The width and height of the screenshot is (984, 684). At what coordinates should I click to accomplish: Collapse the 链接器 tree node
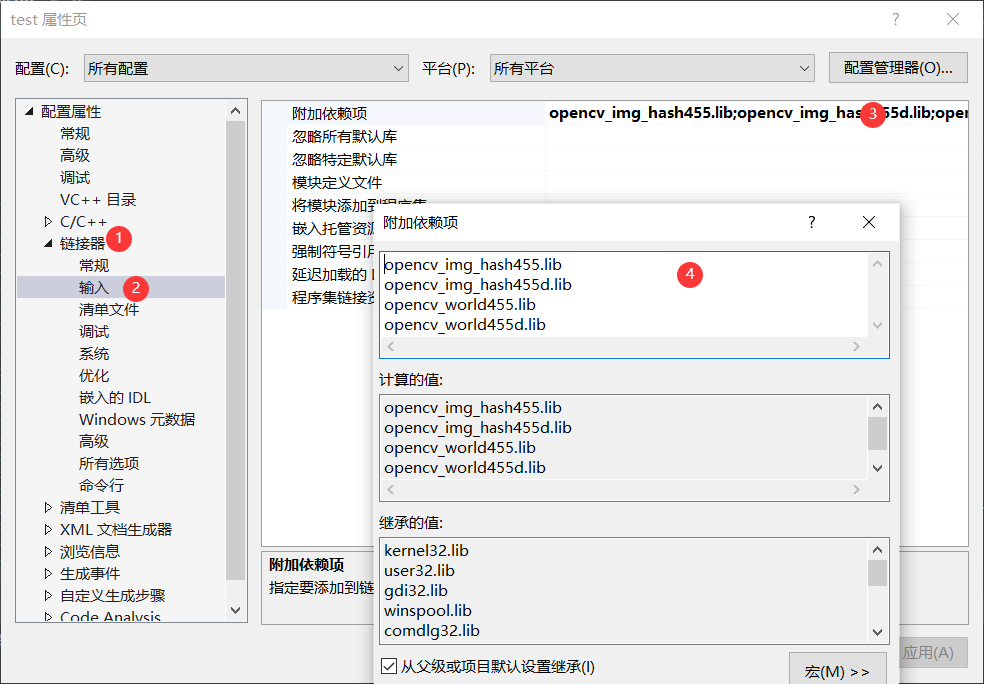(46, 241)
